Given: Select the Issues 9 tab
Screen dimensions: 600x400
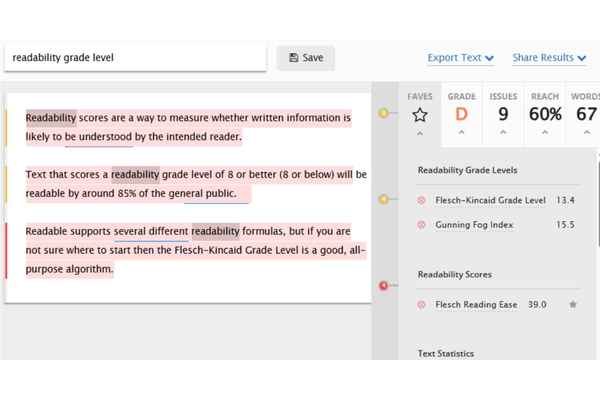Looking at the screenshot, I should click(503, 114).
